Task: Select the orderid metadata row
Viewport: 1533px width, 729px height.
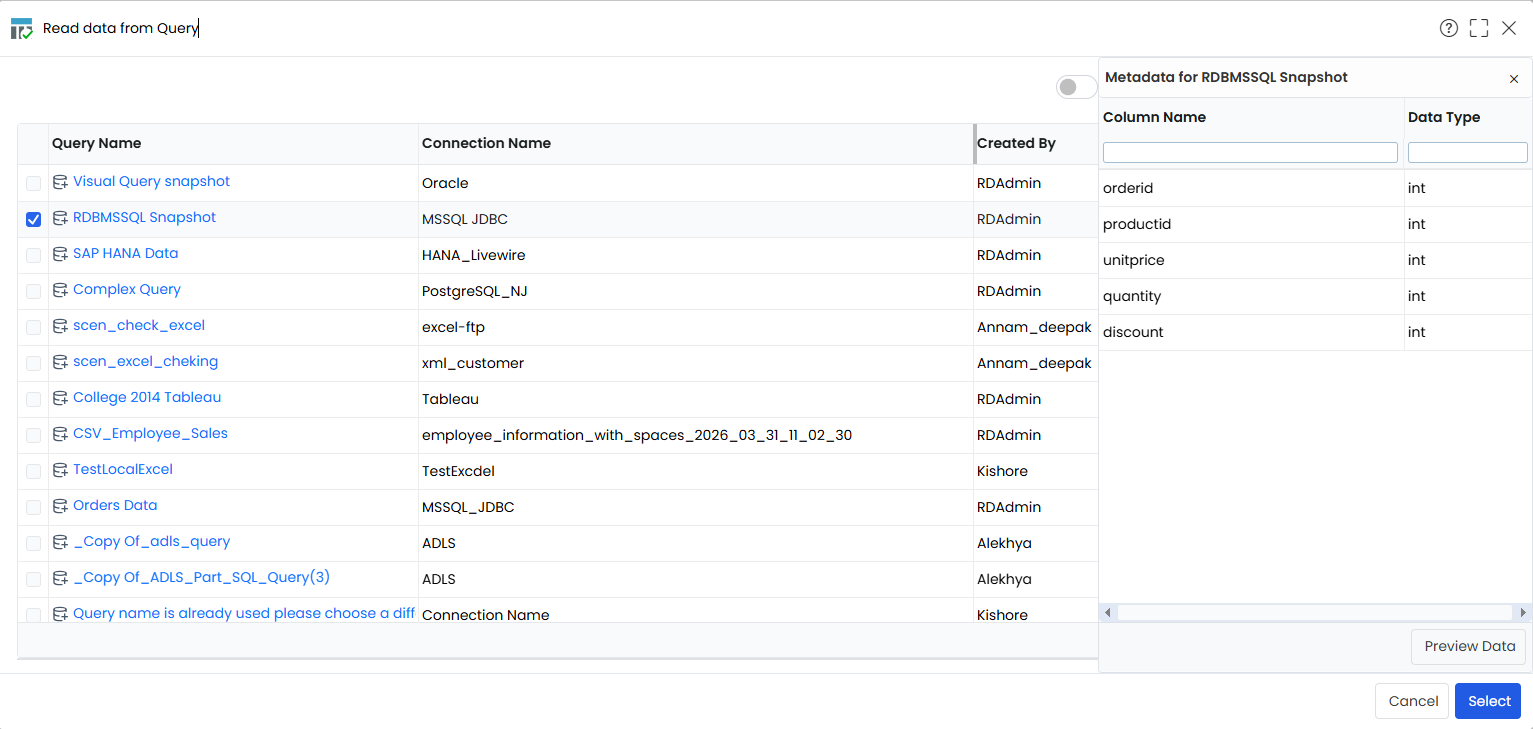Action: tap(1315, 188)
